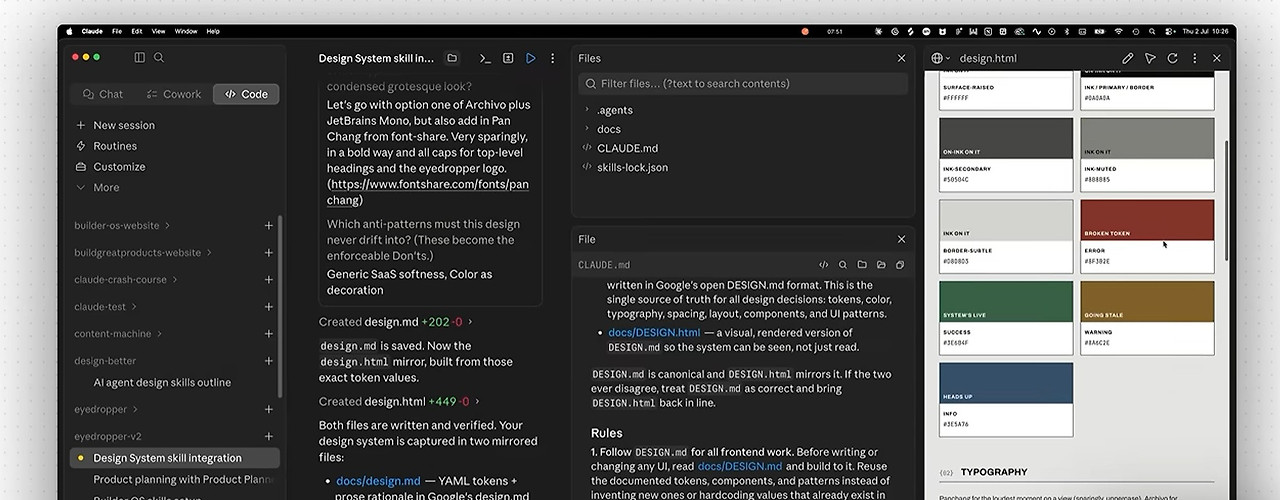Expand buildgreatproducts-website project
Viewport: 1280px width, 500px height.
pos(209,253)
